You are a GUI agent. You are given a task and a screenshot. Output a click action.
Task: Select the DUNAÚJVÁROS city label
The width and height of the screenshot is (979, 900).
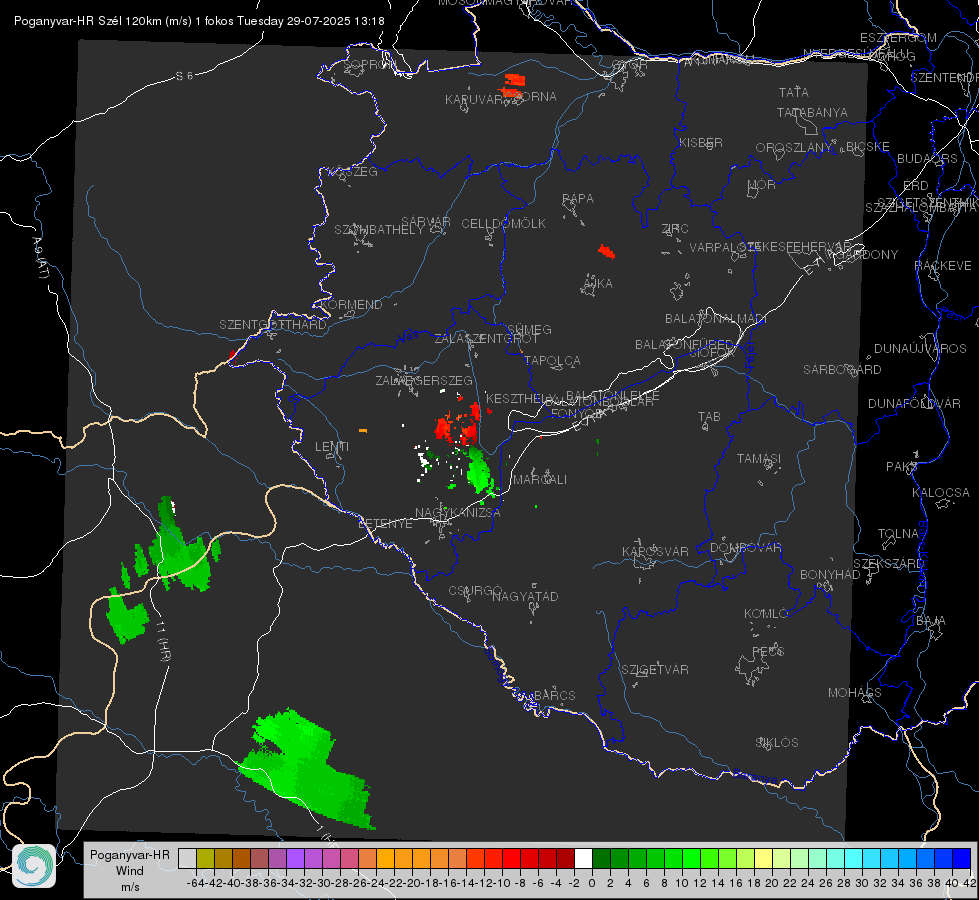pos(920,349)
